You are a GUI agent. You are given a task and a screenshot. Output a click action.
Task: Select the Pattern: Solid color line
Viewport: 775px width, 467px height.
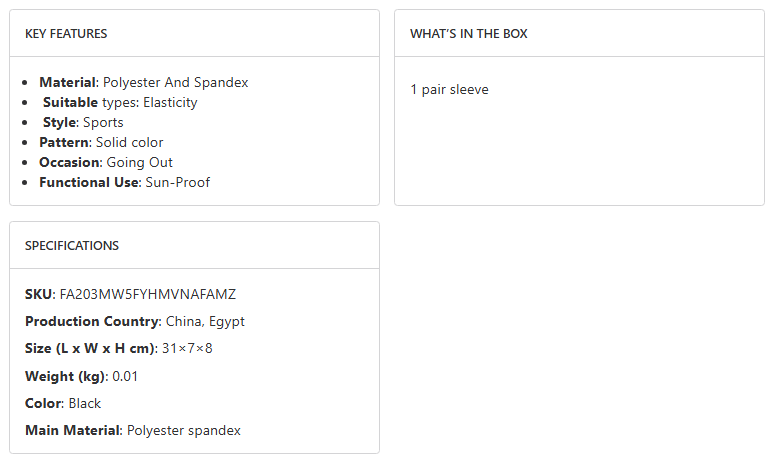pos(101,142)
